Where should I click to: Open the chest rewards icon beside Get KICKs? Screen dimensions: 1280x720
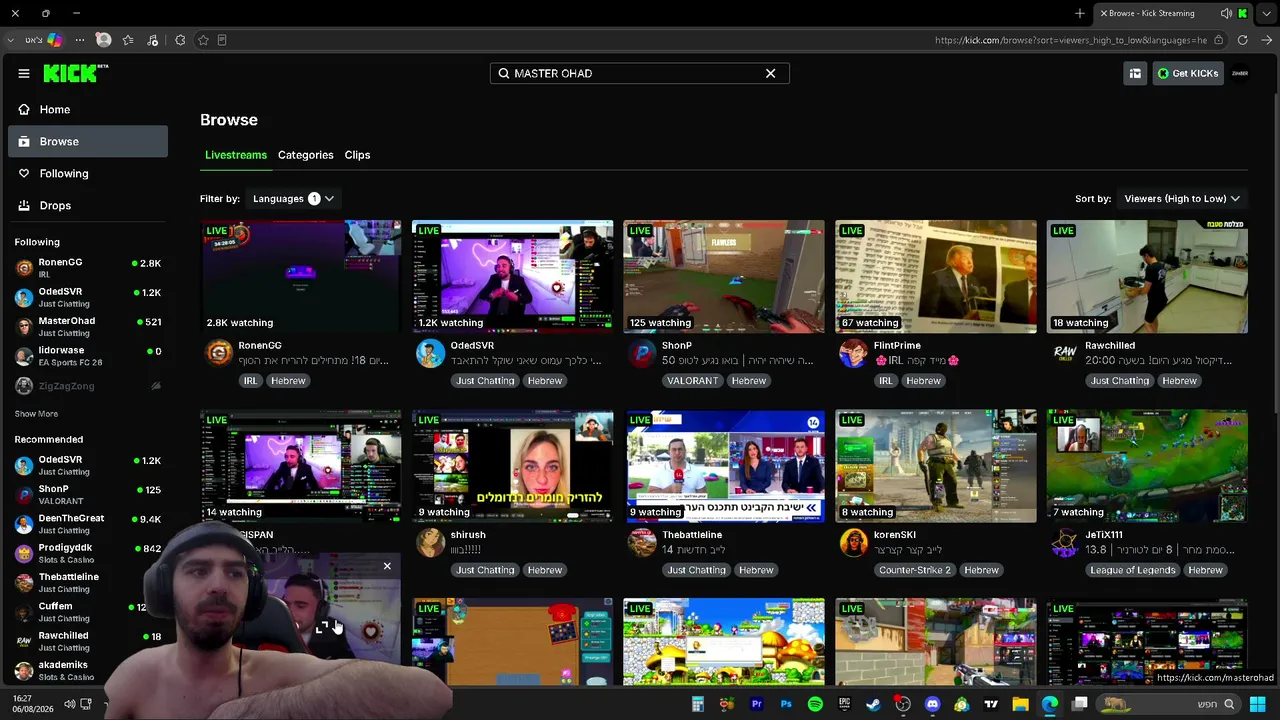click(1135, 73)
